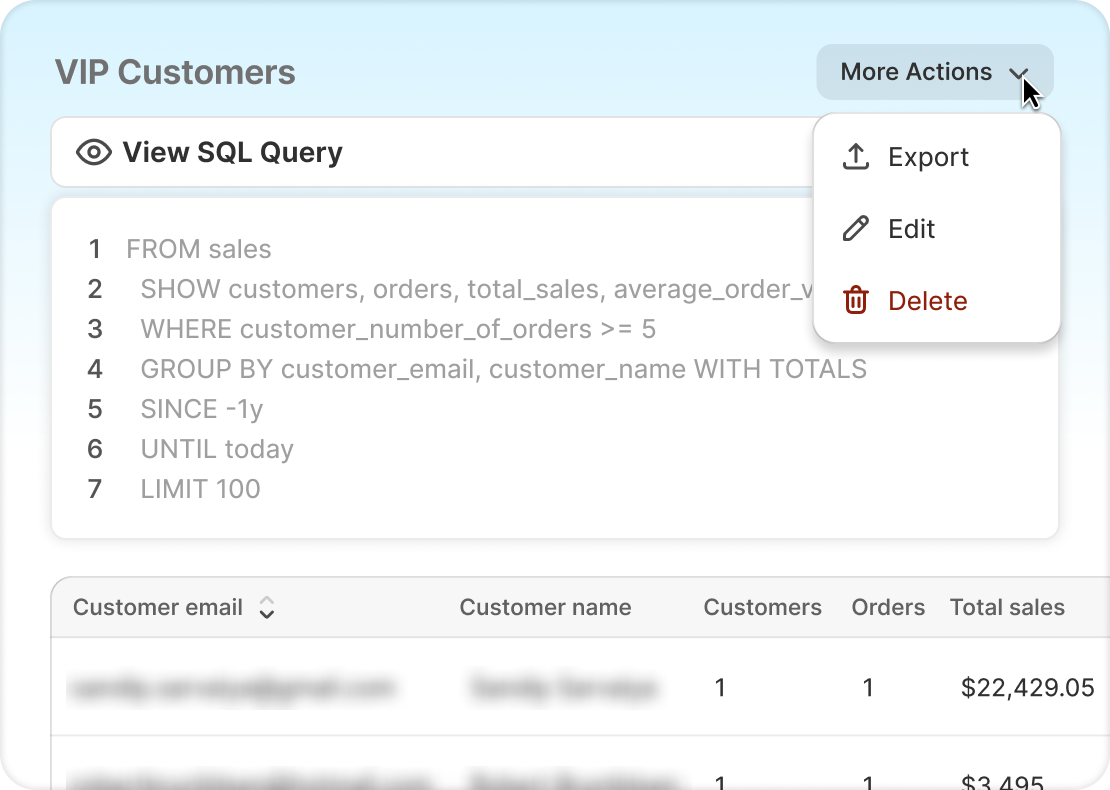Click the GROUP BY line in the query
Image resolution: width=1110 pixels, height=790 pixels.
point(503,369)
